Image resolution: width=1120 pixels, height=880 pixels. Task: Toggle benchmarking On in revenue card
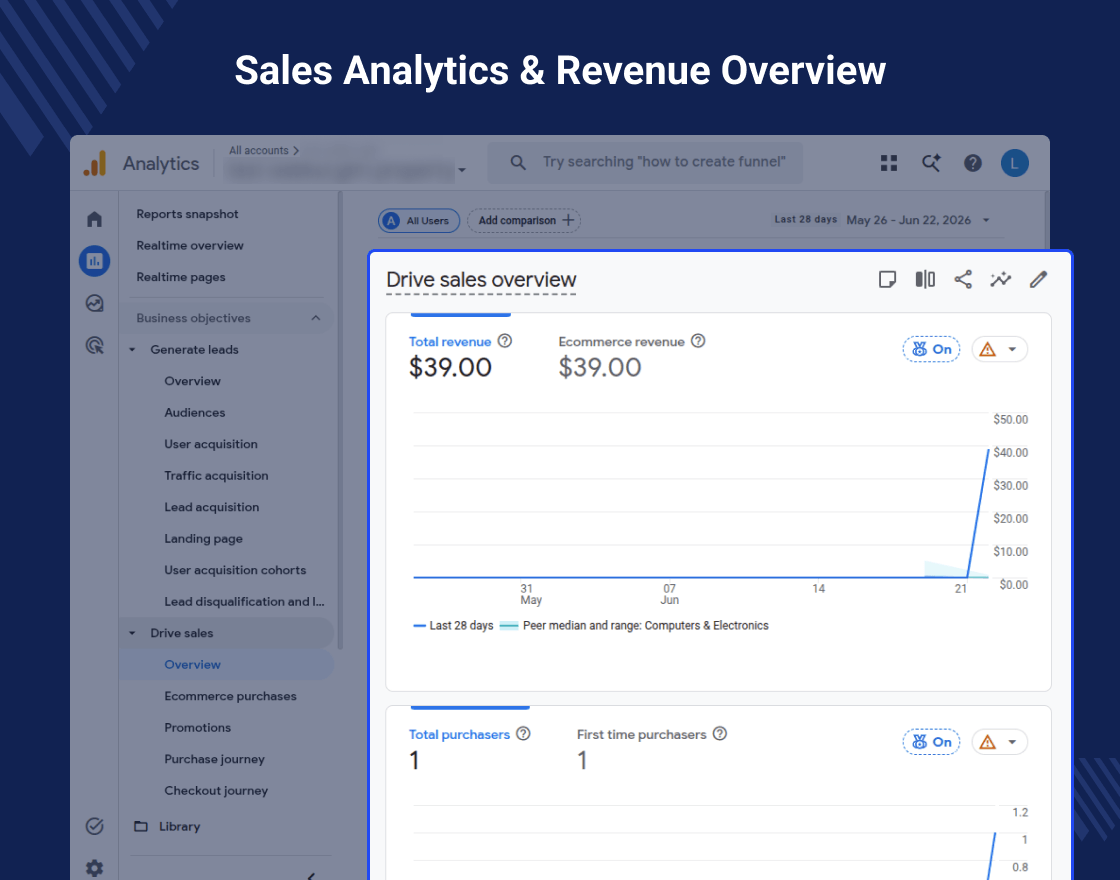pyautogui.click(x=931, y=349)
